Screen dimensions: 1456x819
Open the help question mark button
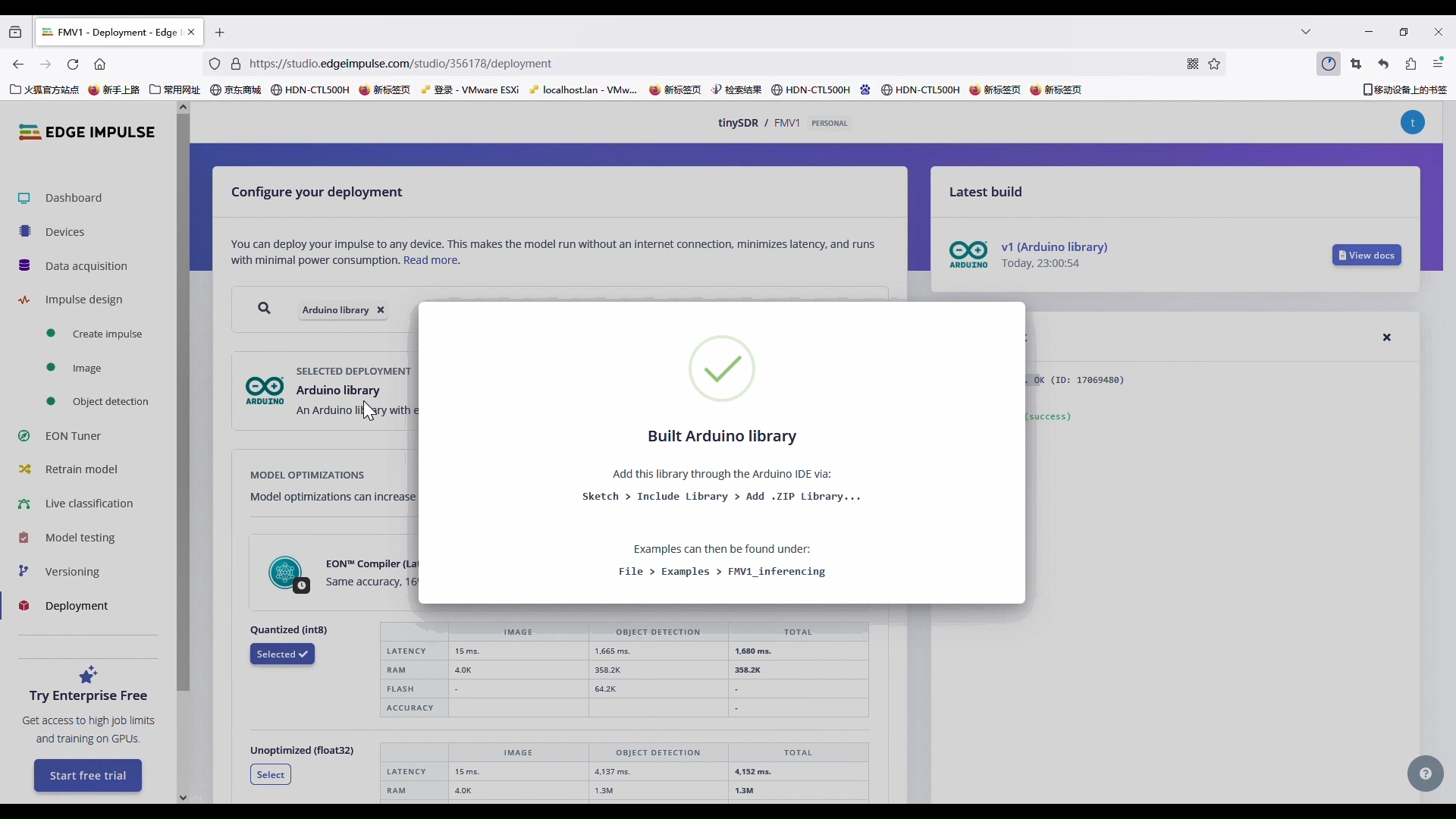coord(1426,774)
